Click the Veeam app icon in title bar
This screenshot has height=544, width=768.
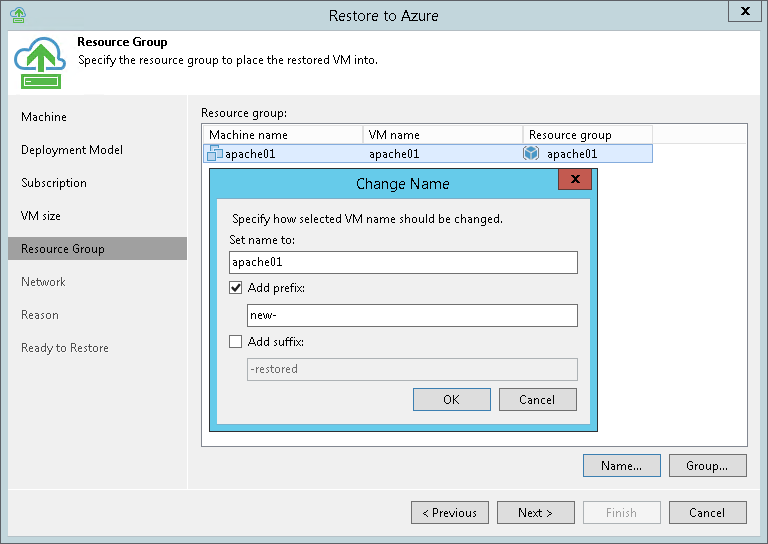[17, 15]
